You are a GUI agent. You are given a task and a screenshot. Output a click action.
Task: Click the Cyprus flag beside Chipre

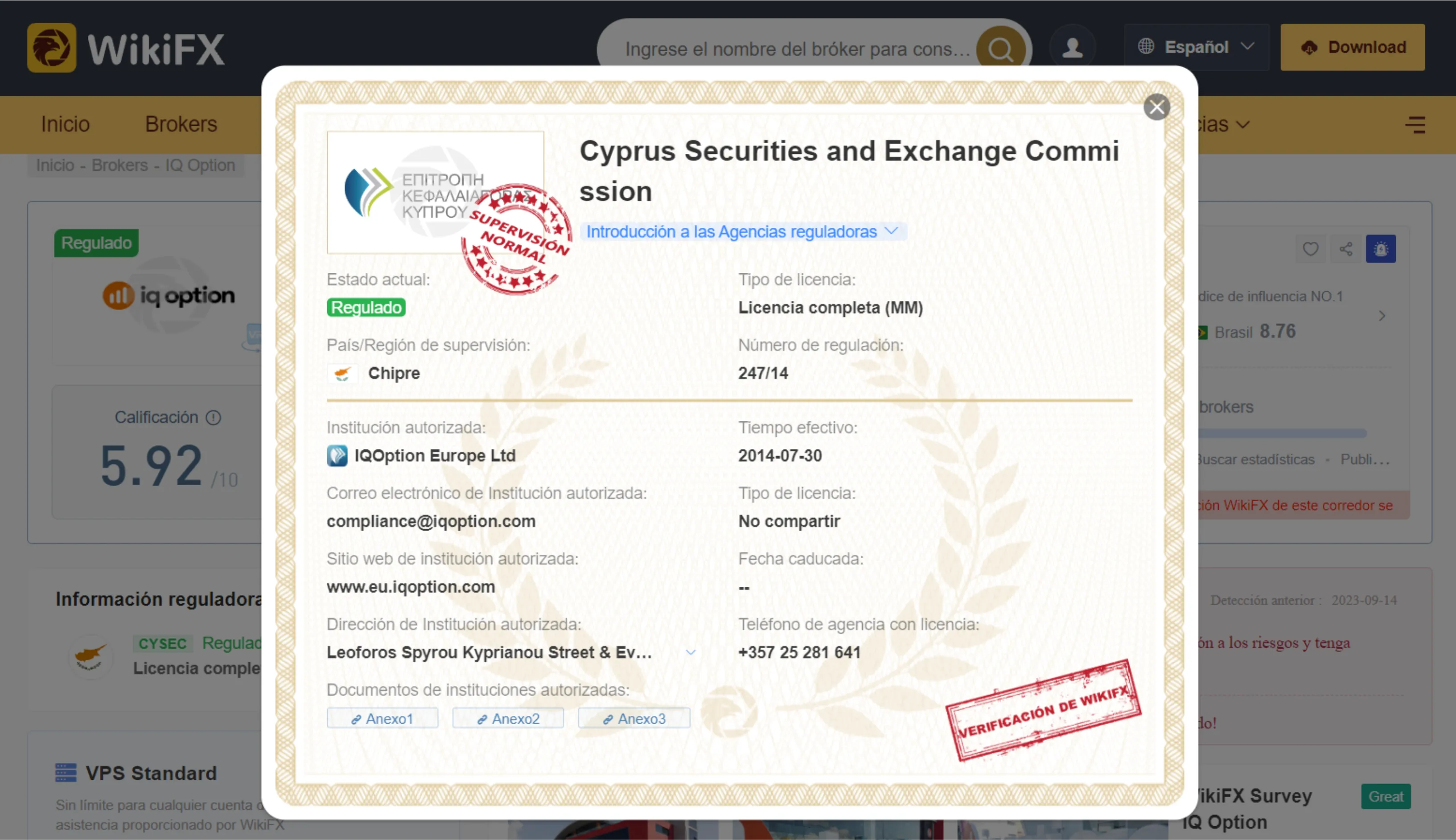342,374
